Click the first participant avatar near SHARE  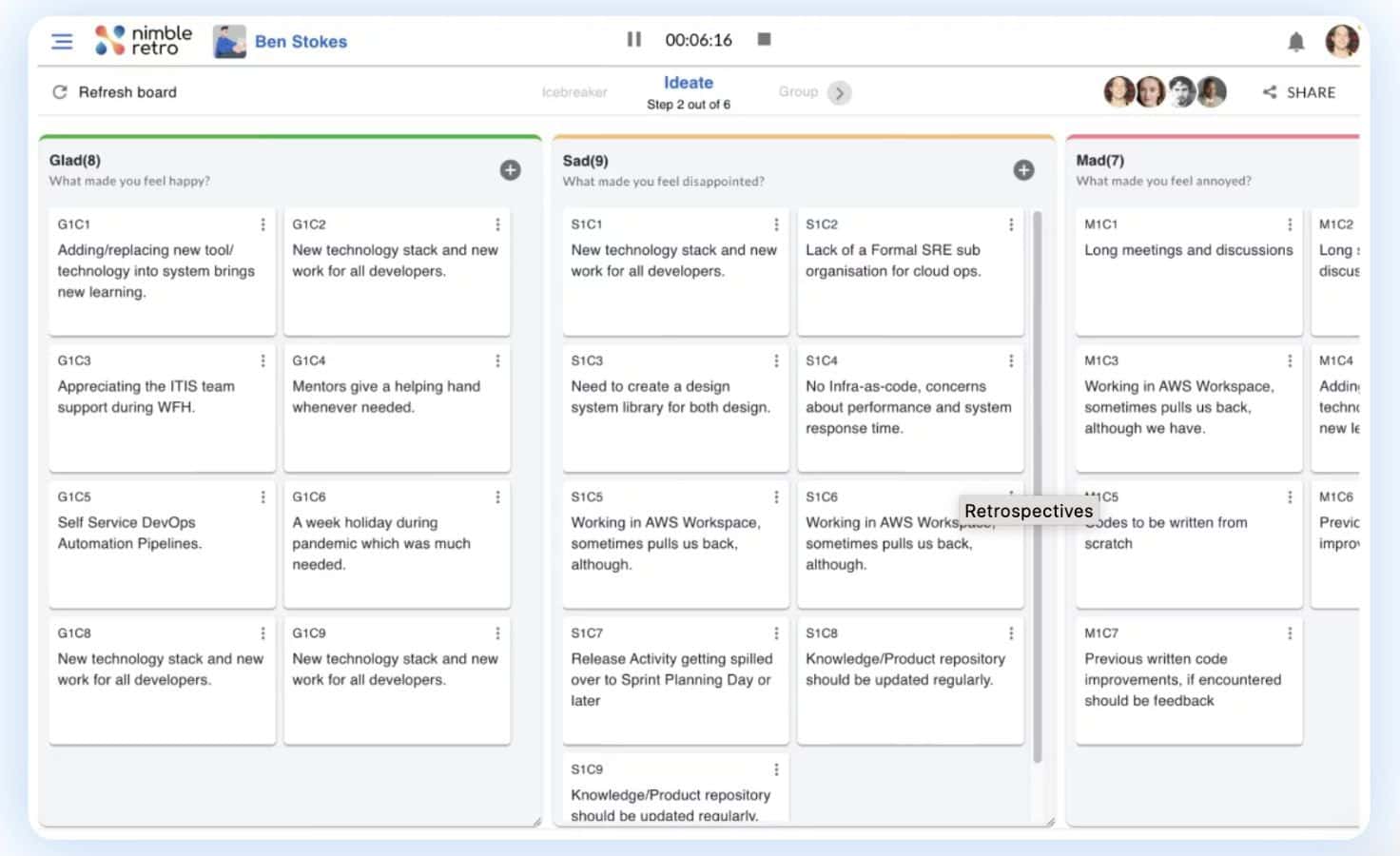coord(1119,90)
